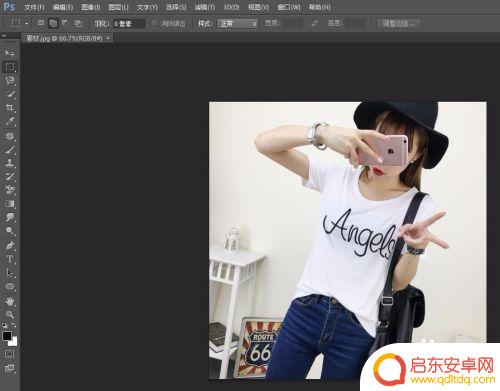Open the background color swatch
The height and width of the screenshot is (391, 500).
tap(14, 342)
